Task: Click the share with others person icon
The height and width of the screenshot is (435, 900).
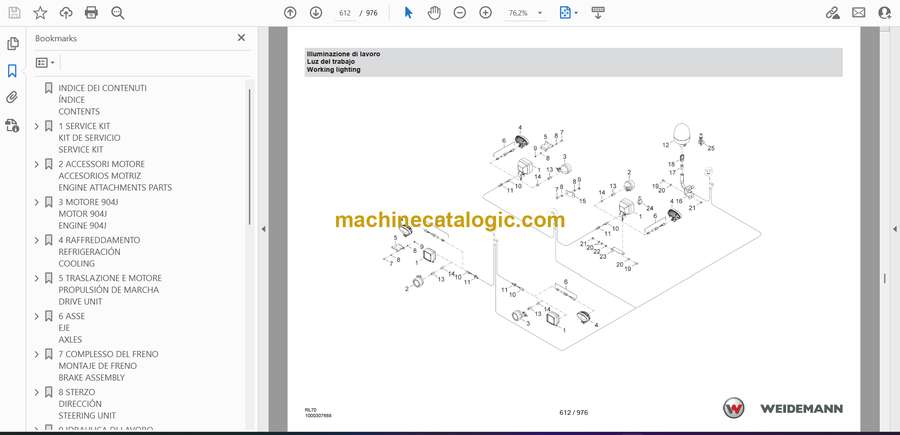Action: coord(885,13)
